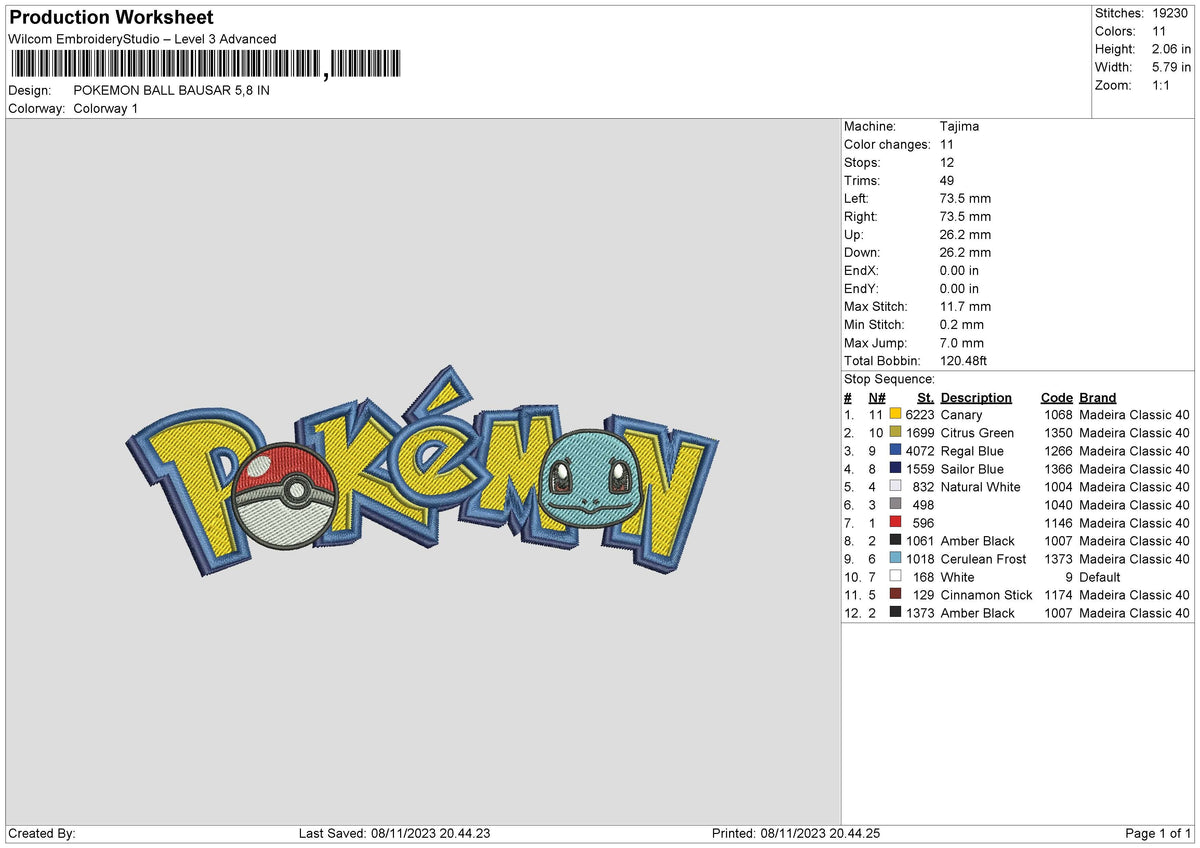Image resolution: width=1200 pixels, height=848 pixels.
Task: Click the Stitches value 19230
Action: coord(1172,13)
